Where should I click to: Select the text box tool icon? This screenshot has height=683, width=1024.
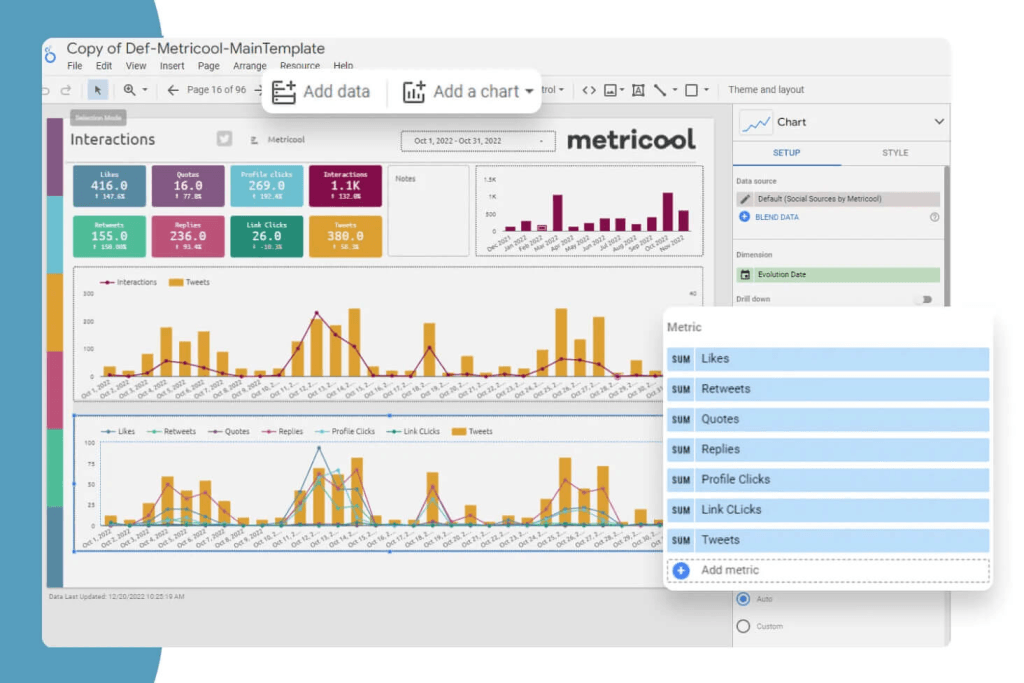tap(638, 90)
